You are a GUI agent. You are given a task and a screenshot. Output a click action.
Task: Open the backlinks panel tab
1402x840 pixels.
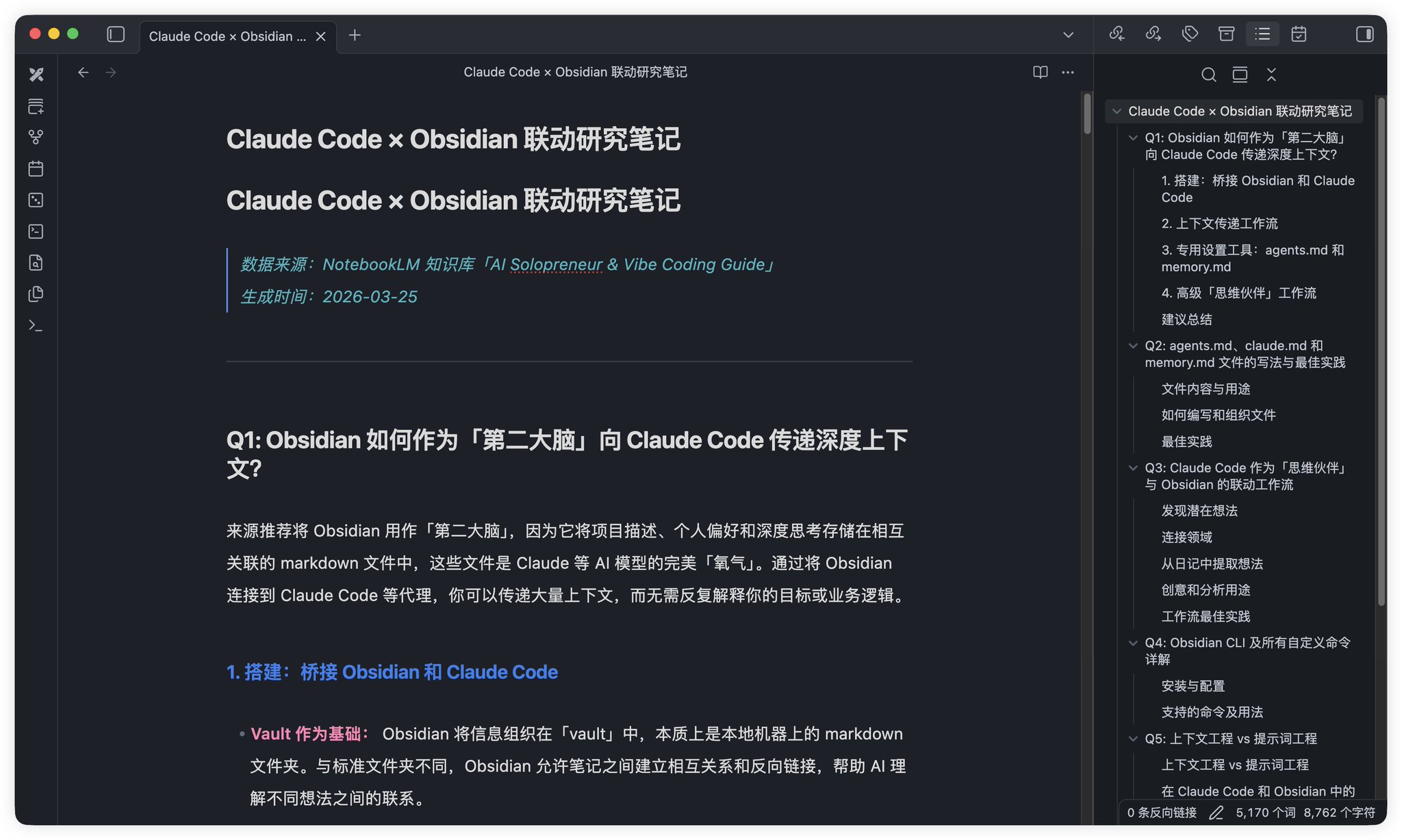tap(1117, 34)
